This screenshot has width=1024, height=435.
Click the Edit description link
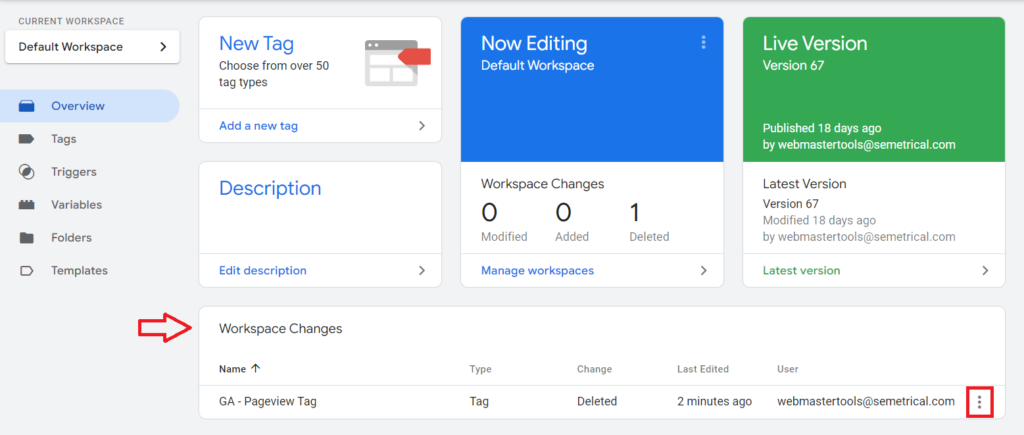262,270
